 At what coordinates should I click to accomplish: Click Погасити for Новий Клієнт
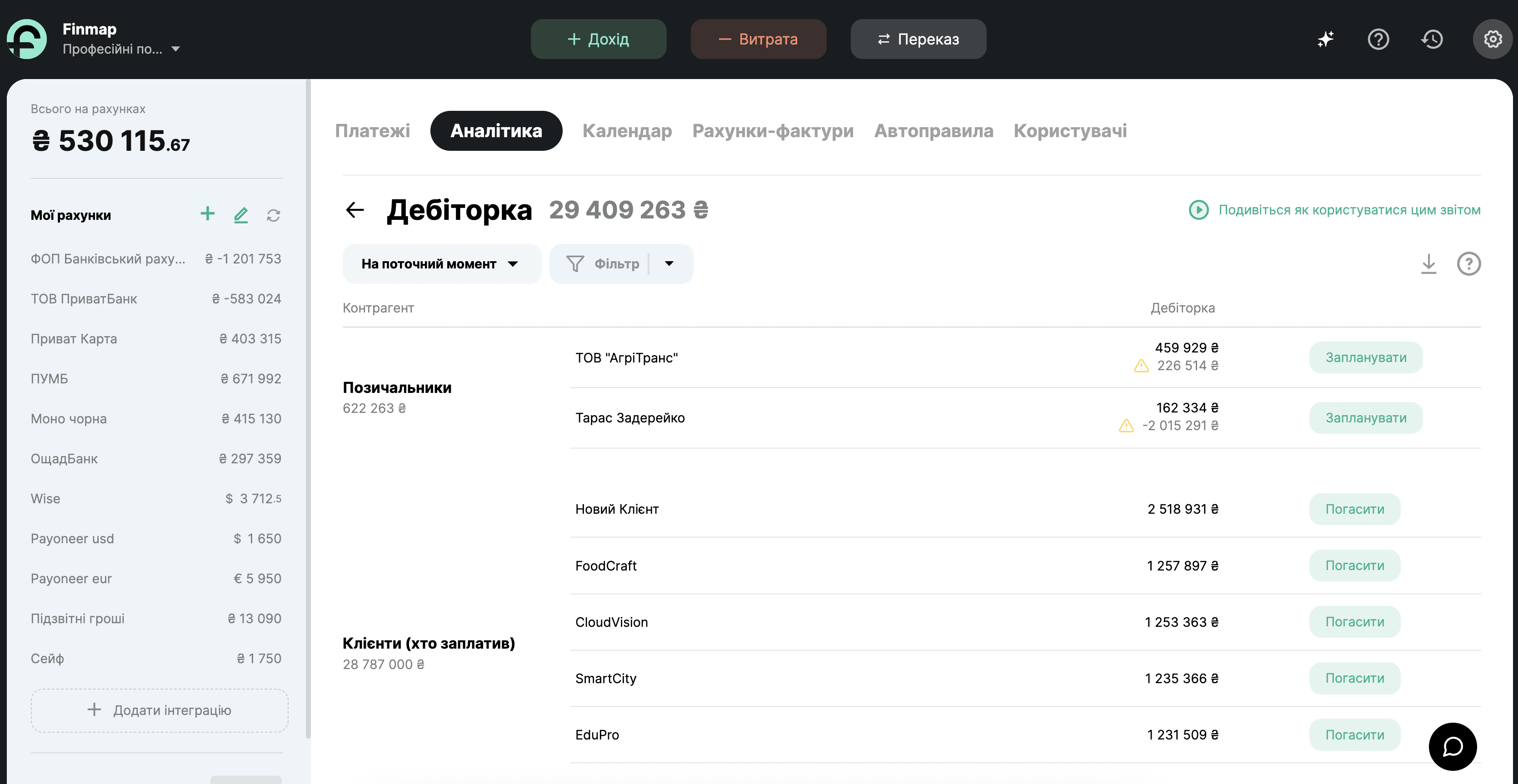1355,509
